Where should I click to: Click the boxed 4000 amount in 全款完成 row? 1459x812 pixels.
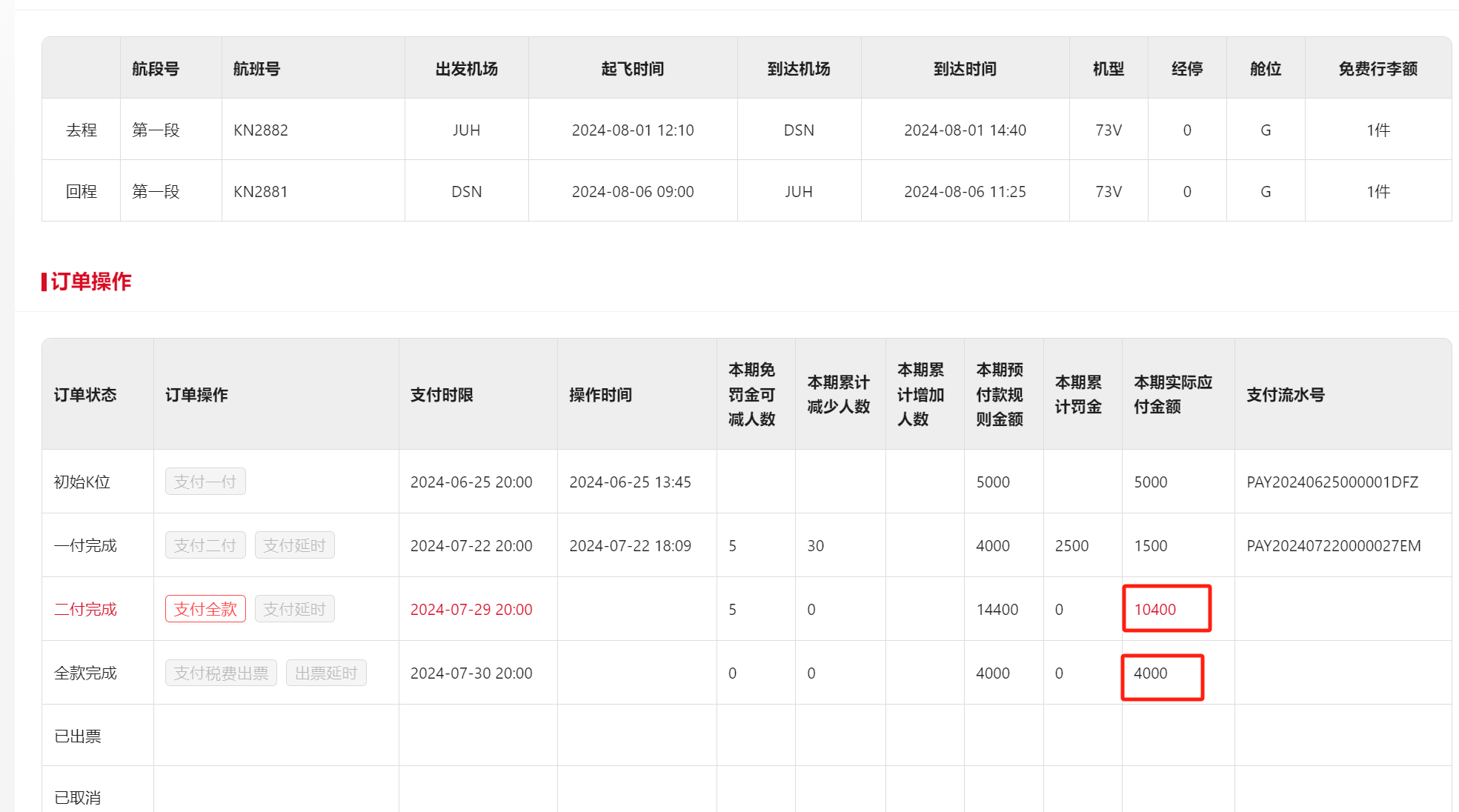[1151, 673]
